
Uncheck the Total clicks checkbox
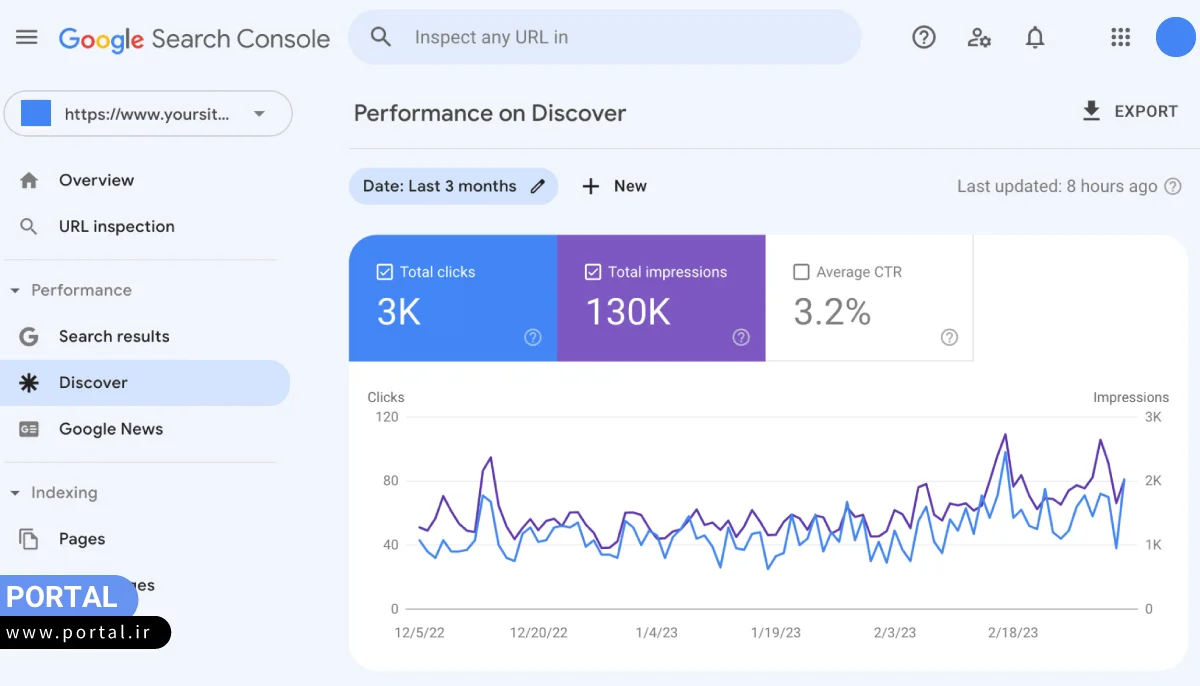(x=385, y=272)
